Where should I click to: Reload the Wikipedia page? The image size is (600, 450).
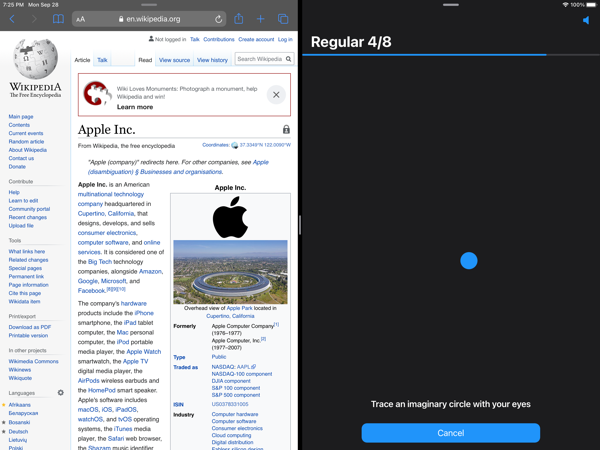click(218, 19)
